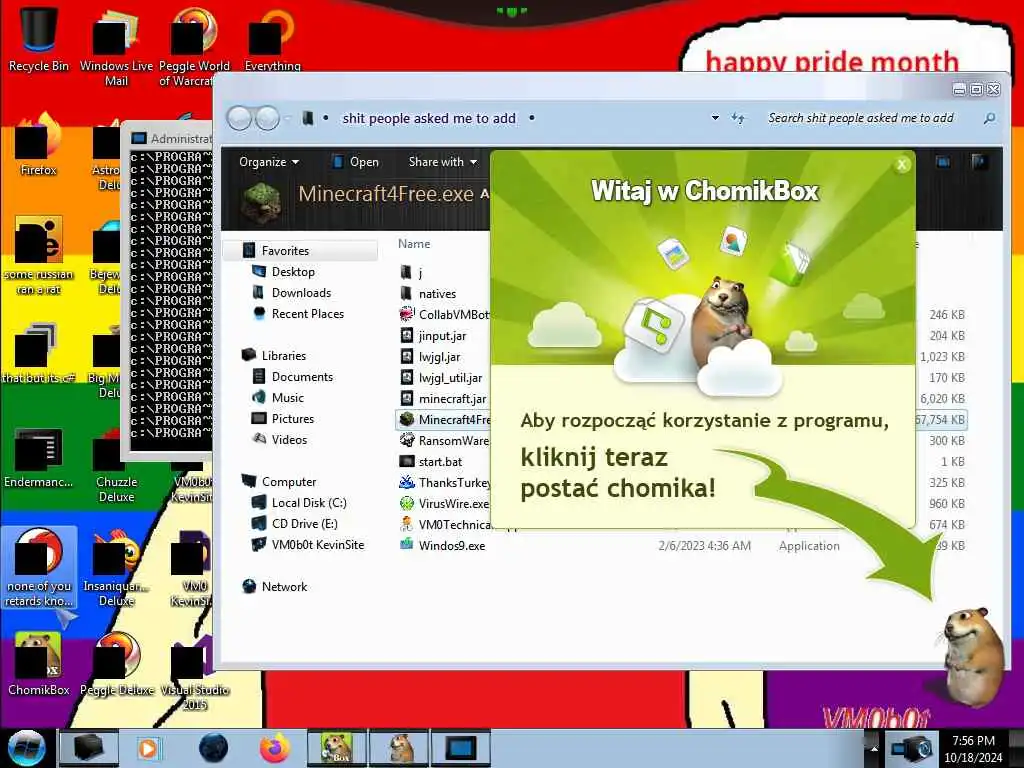Open the Organize menu
Image resolution: width=1024 pixels, height=768 pixels.
click(268, 162)
